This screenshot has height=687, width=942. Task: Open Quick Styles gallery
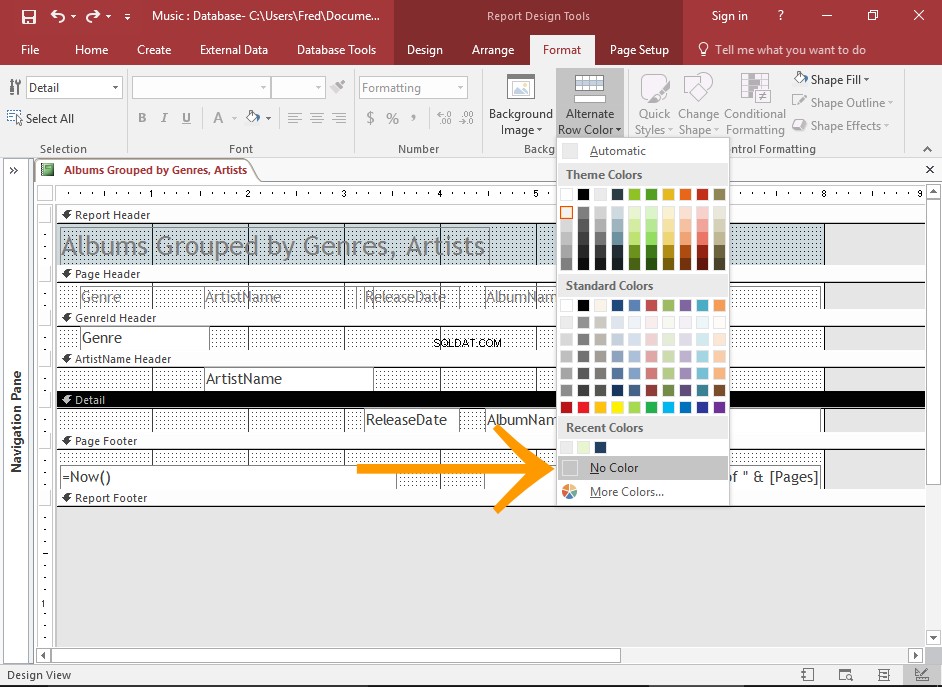click(x=654, y=106)
